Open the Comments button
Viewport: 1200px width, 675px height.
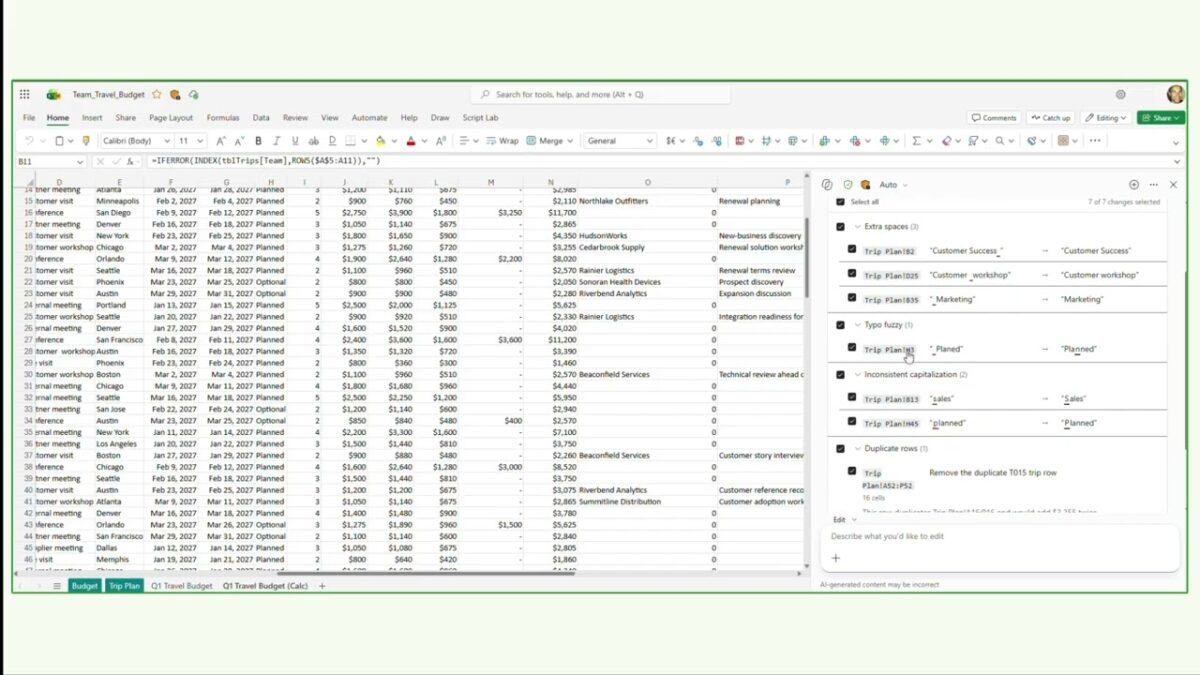point(994,118)
